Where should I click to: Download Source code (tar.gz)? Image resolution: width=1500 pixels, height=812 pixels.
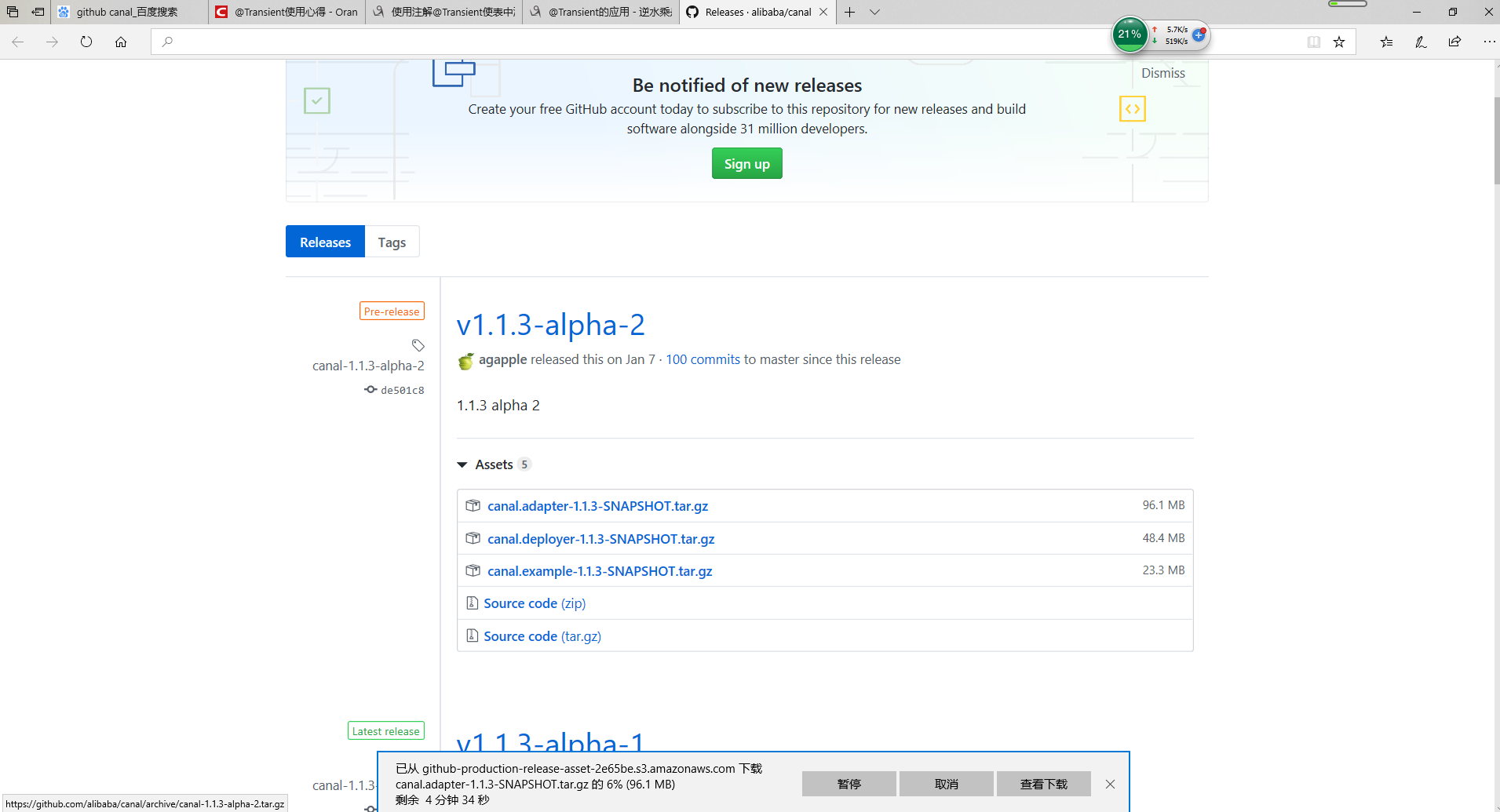[542, 636]
